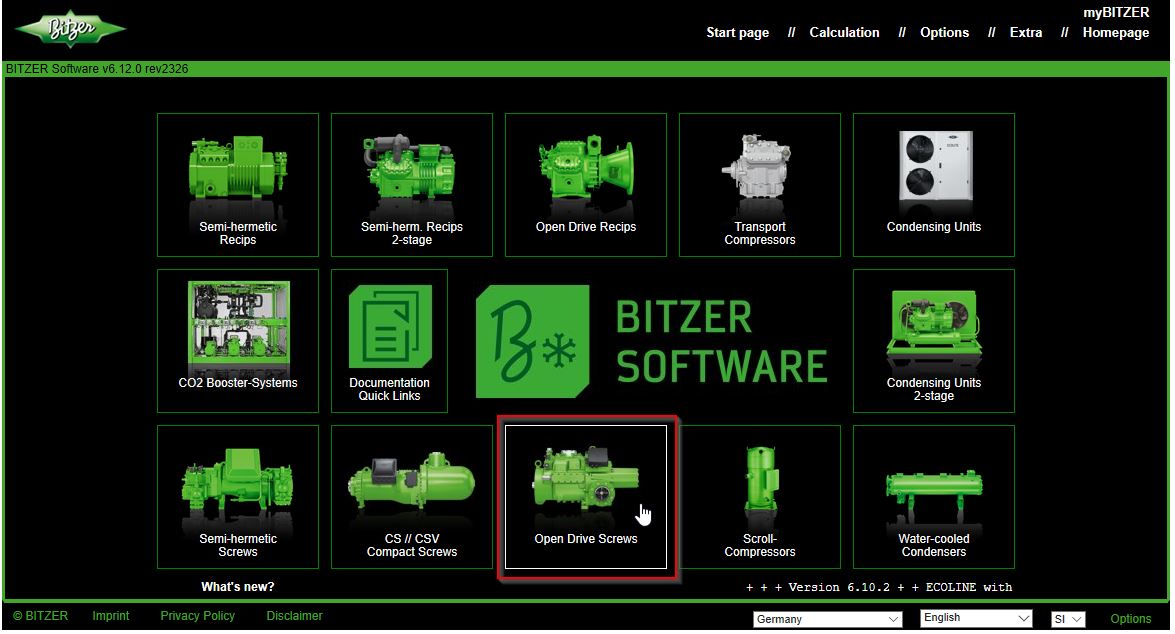The height and width of the screenshot is (634, 1175).
Task: Open the country dropdown showing Germany
Action: pyautogui.click(x=827, y=619)
